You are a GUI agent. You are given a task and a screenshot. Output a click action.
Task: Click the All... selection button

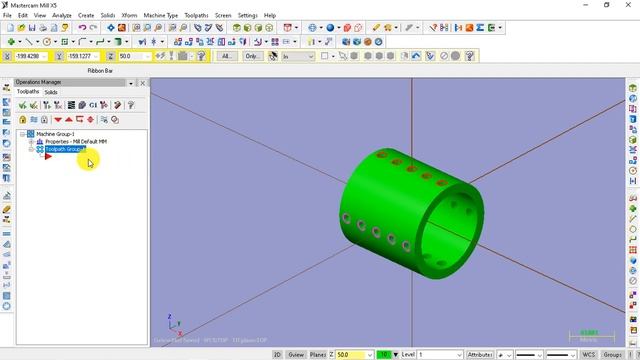point(227,56)
